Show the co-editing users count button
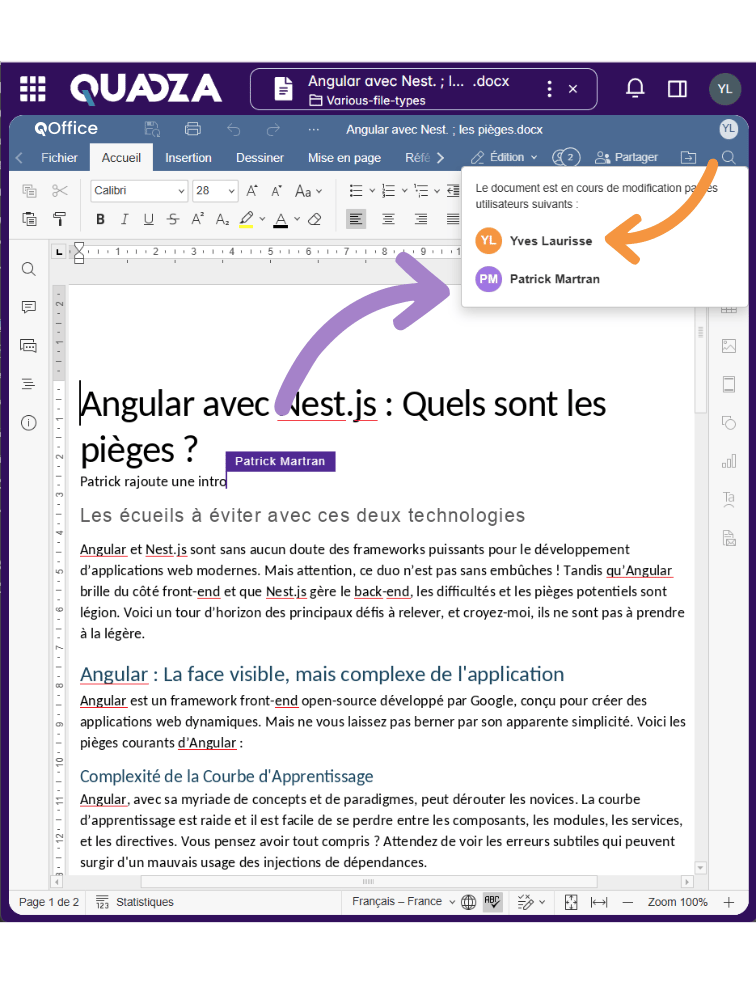The height and width of the screenshot is (983, 756). coord(565,157)
